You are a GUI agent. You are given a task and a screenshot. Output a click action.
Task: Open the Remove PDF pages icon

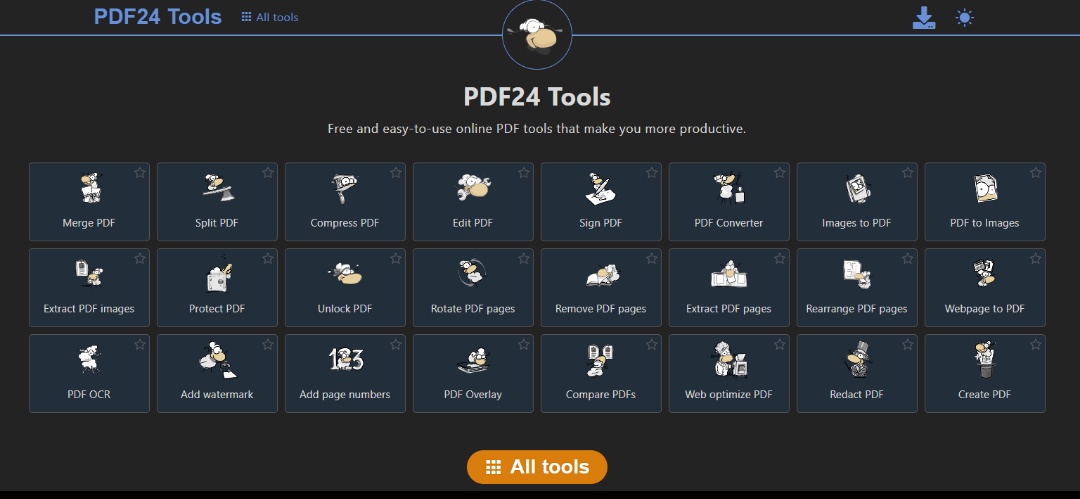(x=601, y=274)
